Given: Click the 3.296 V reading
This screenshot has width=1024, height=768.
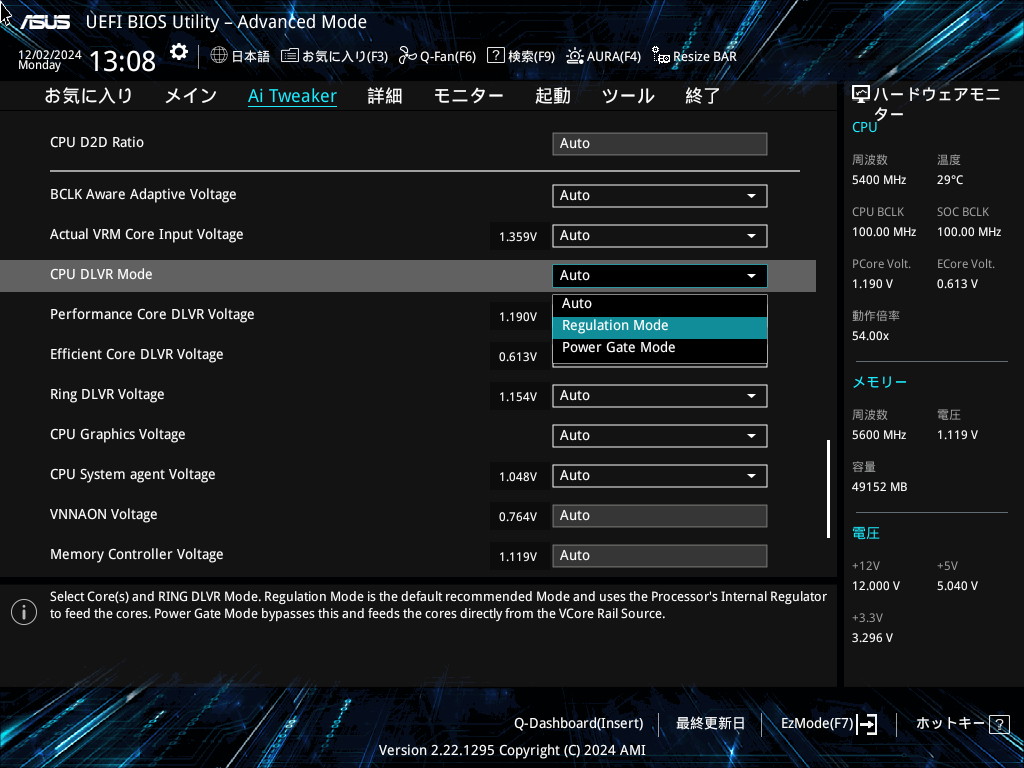Looking at the screenshot, I should (x=872, y=637).
